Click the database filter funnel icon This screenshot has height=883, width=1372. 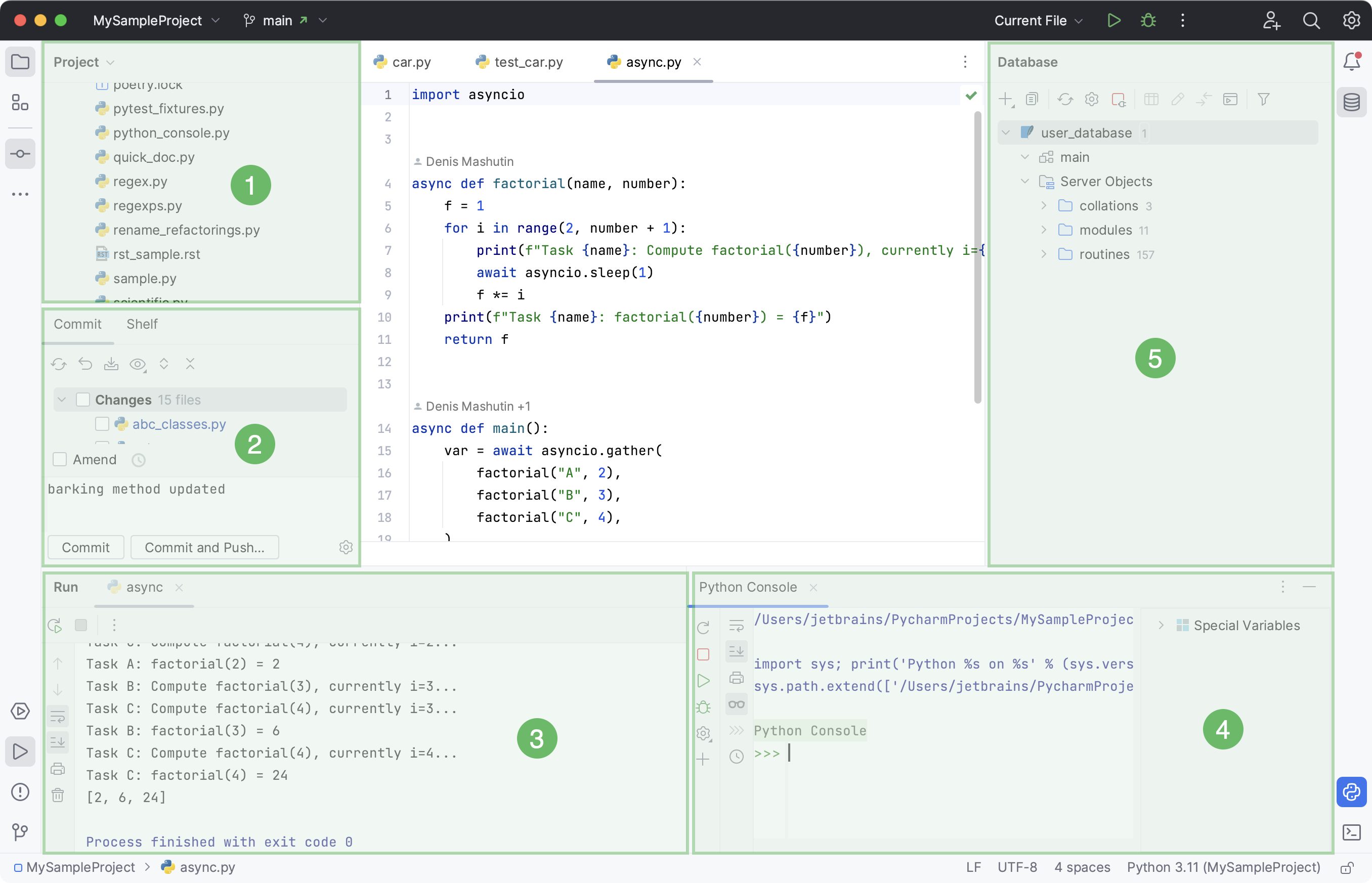(x=1263, y=99)
